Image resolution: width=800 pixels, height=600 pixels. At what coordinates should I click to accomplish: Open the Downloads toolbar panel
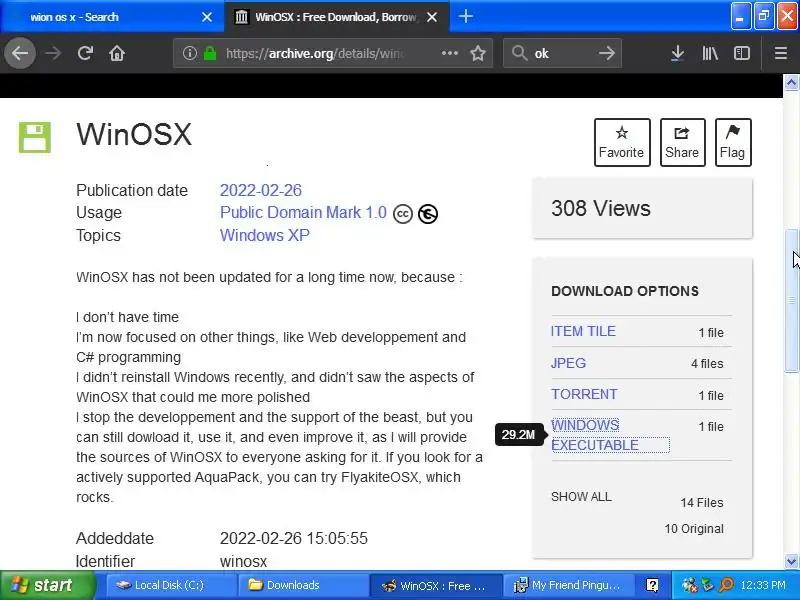click(x=677, y=53)
